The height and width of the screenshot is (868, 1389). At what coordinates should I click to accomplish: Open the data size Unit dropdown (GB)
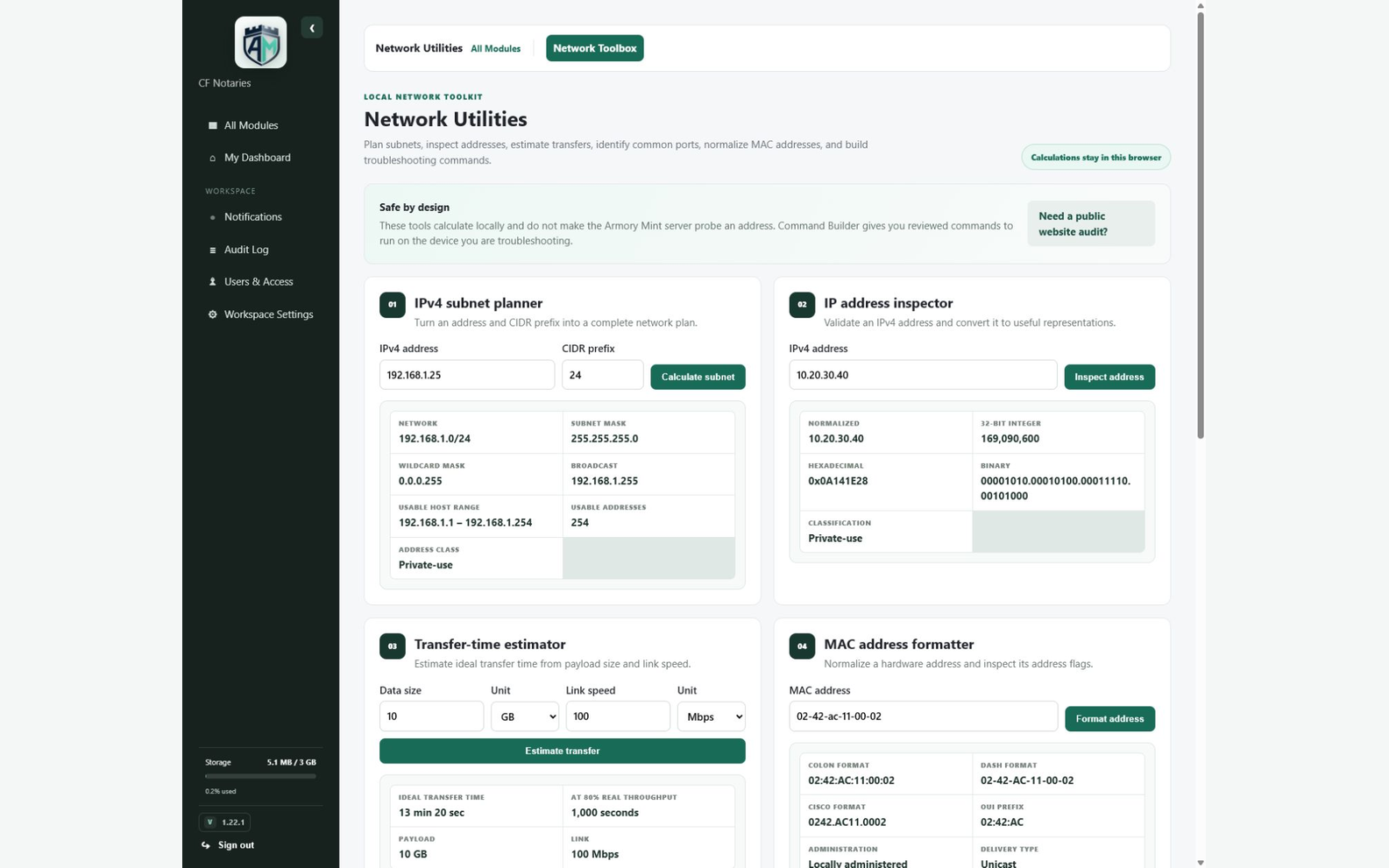tap(525, 716)
